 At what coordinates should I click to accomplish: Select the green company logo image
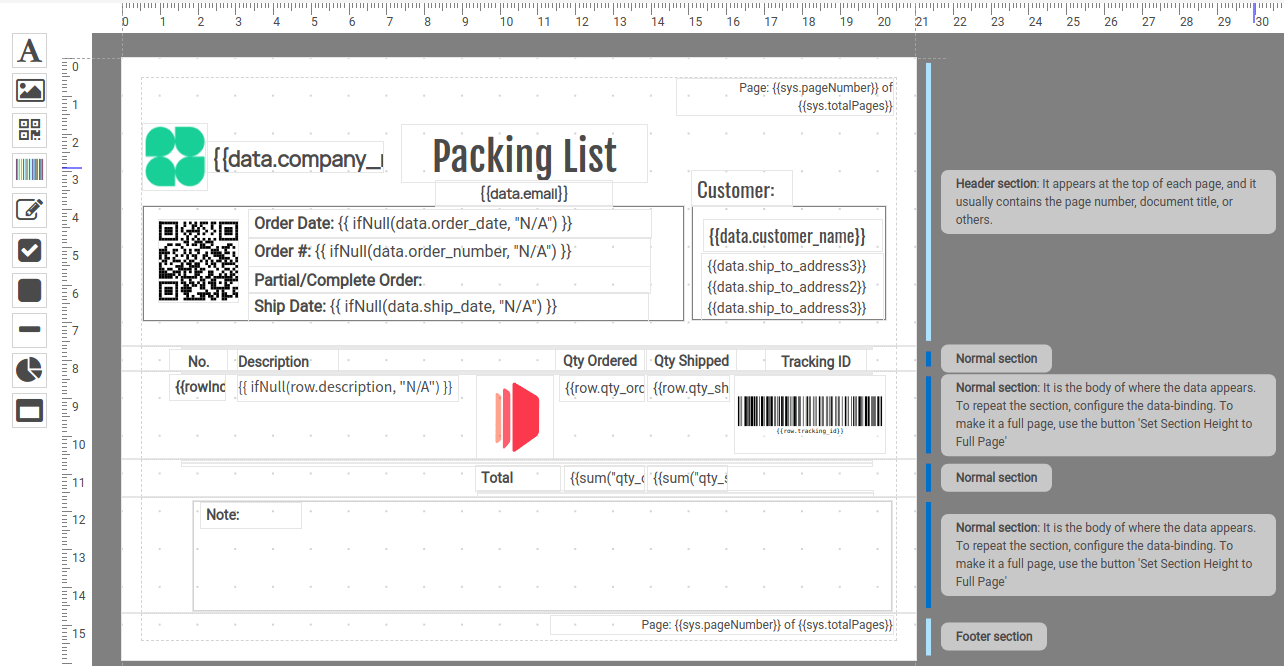[x=175, y=156]
